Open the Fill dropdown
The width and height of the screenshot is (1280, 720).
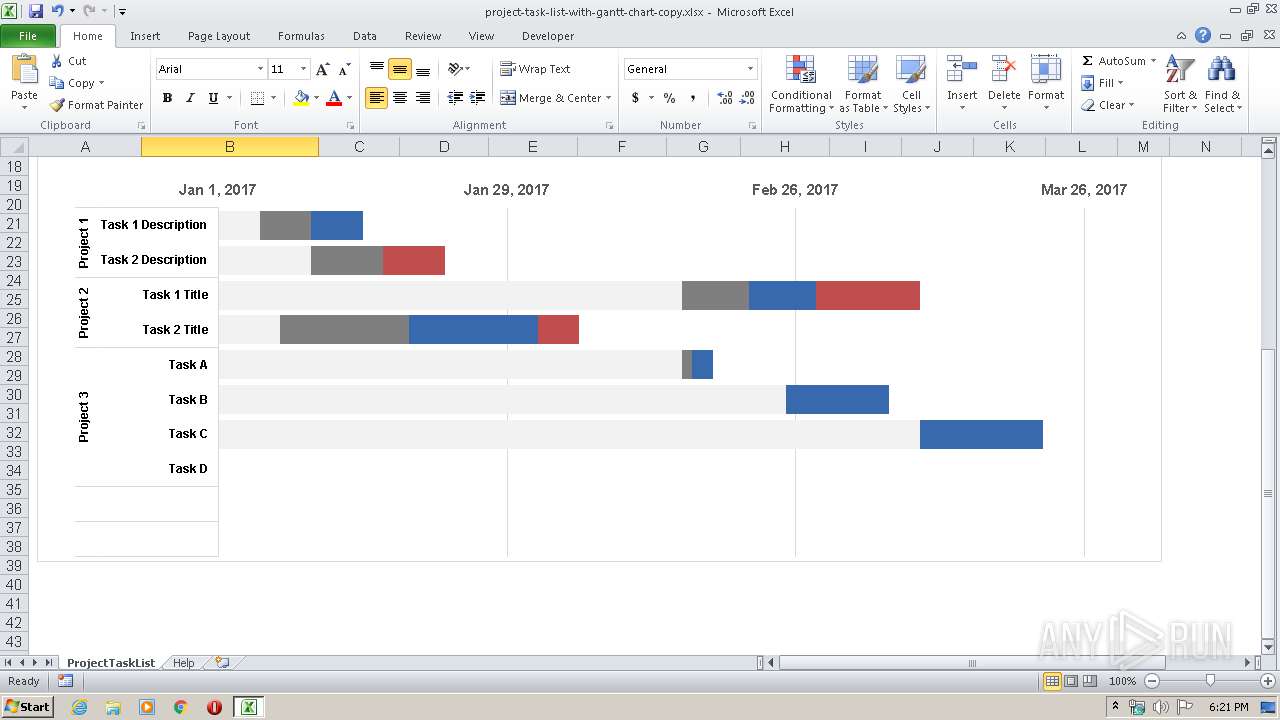point(1103,83)
